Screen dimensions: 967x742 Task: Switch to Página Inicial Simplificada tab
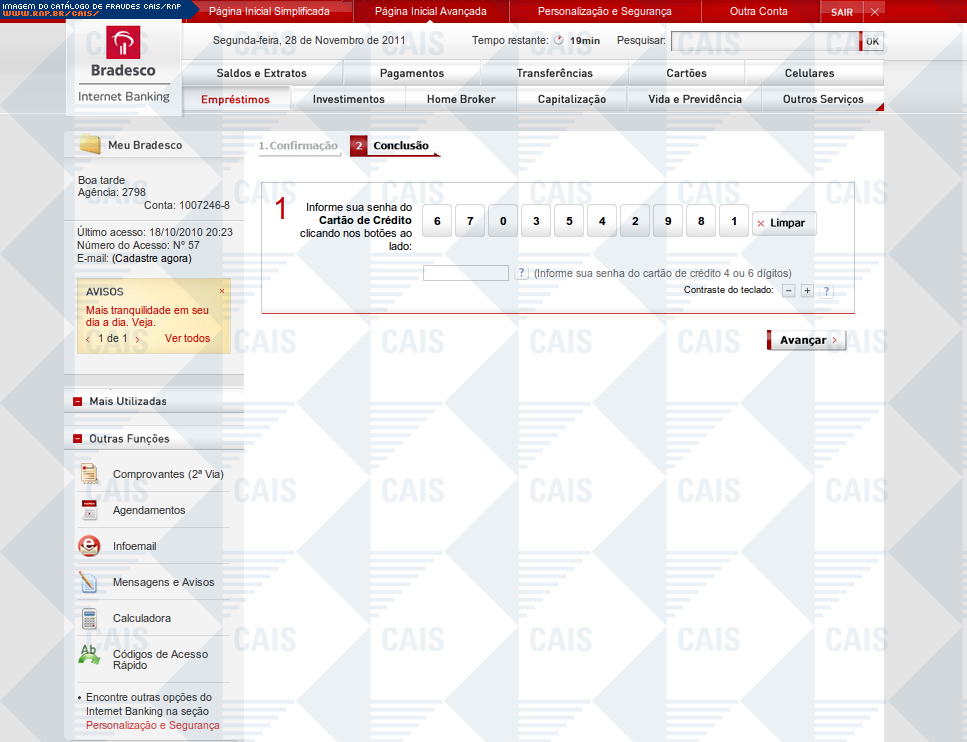(269, 12)
